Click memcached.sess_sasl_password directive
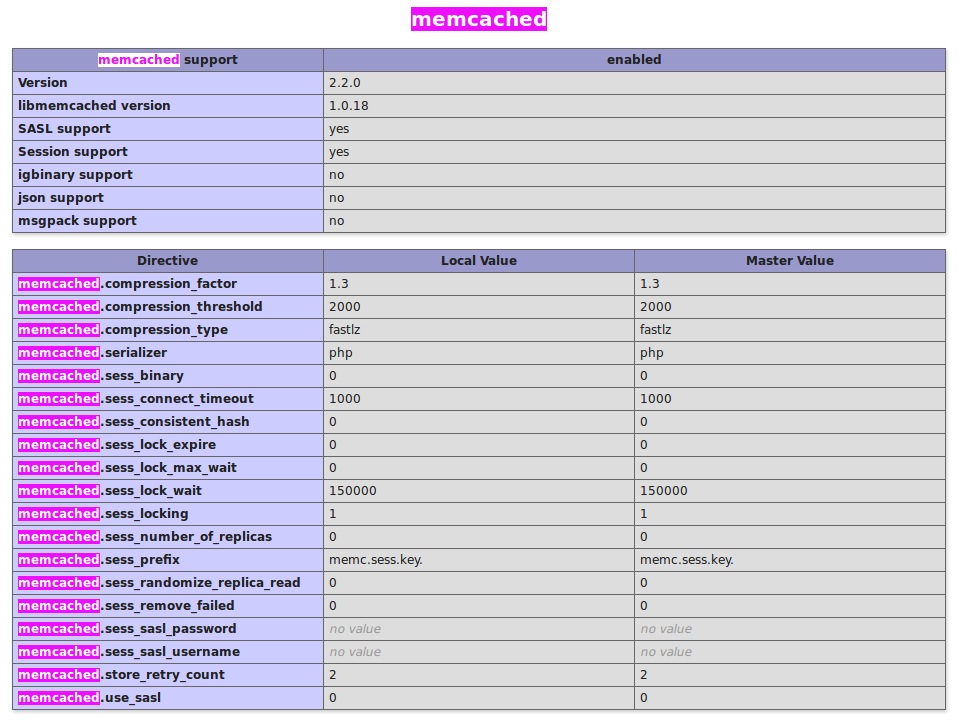This screenshot has width=973, height=721. (127, 628)
